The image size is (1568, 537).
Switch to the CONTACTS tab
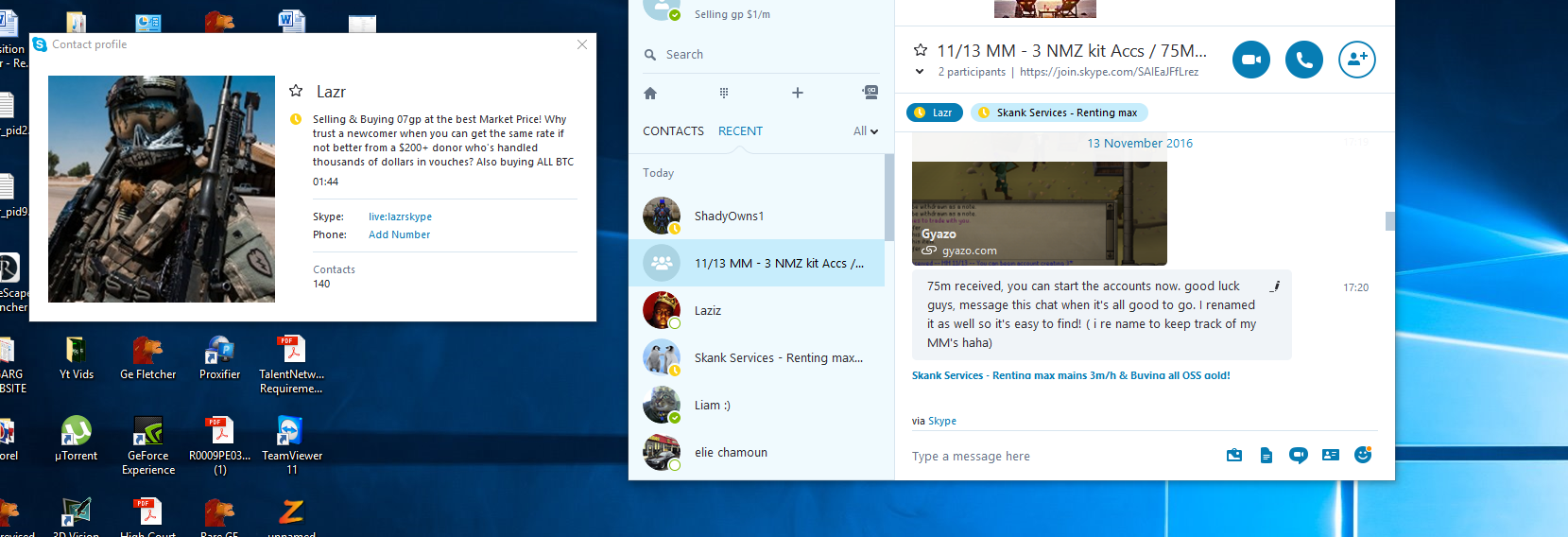pos(673,130)
